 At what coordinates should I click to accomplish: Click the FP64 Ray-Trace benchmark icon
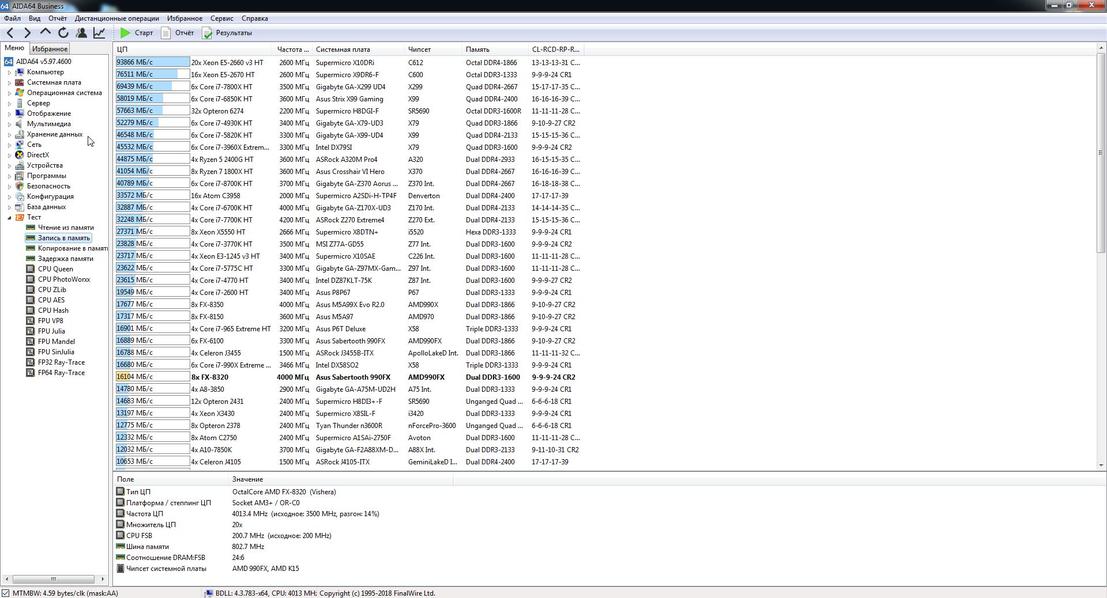pyautogui.click(x=30, y=372)
